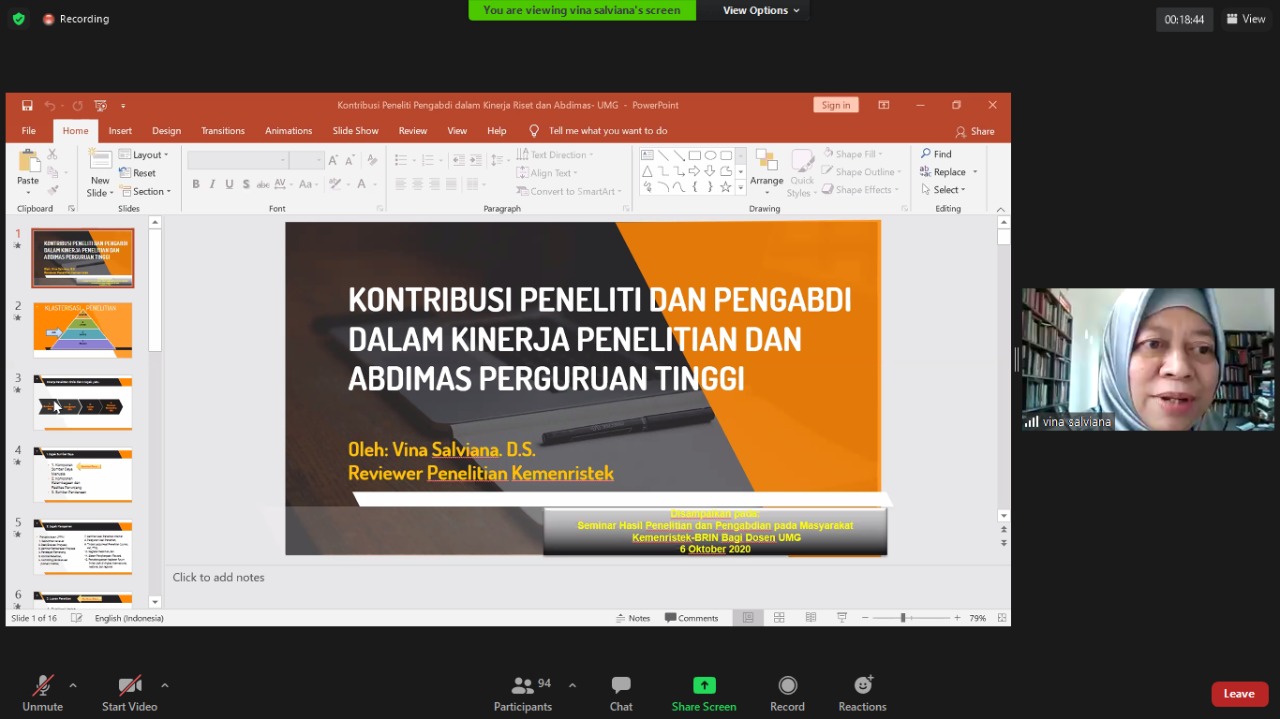Switch to Slide Sorter view
Viewport: 1280px width, 719px height.
coord(779,618)
